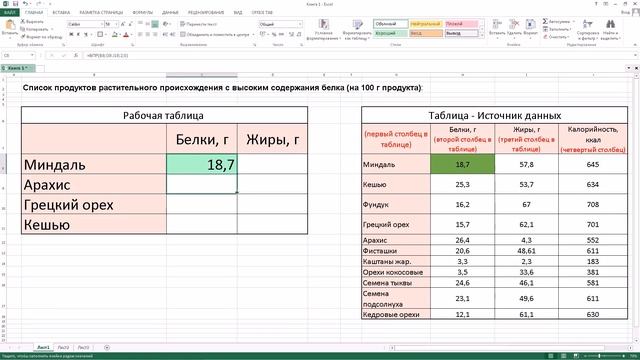Apply Хороший cell style
This screenshot has height=360, width=640.
(x=391, y=33)
